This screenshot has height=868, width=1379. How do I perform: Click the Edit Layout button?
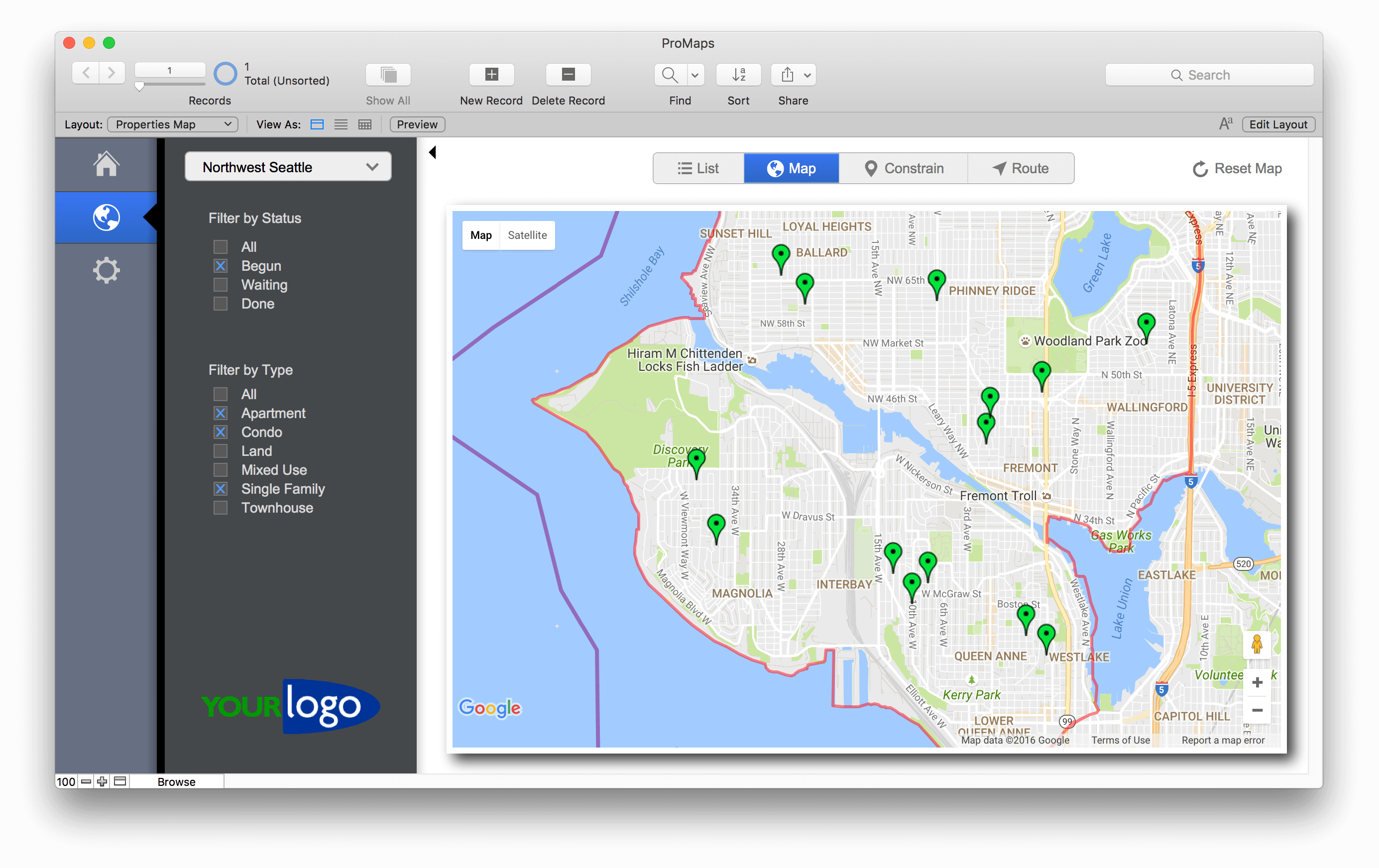pyautogui.click(x=1277, y=124)
